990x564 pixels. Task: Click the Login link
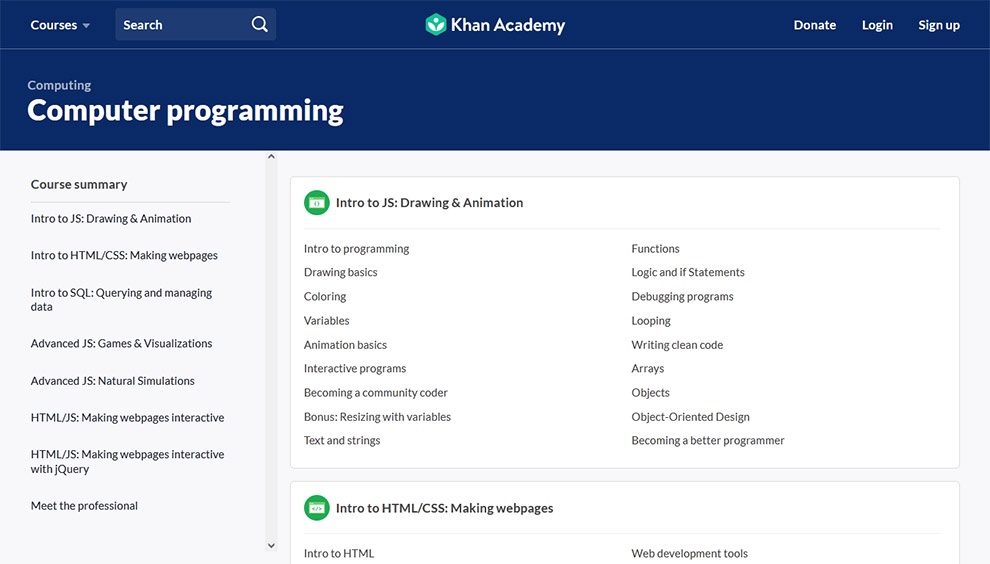(x=877, y=25)
